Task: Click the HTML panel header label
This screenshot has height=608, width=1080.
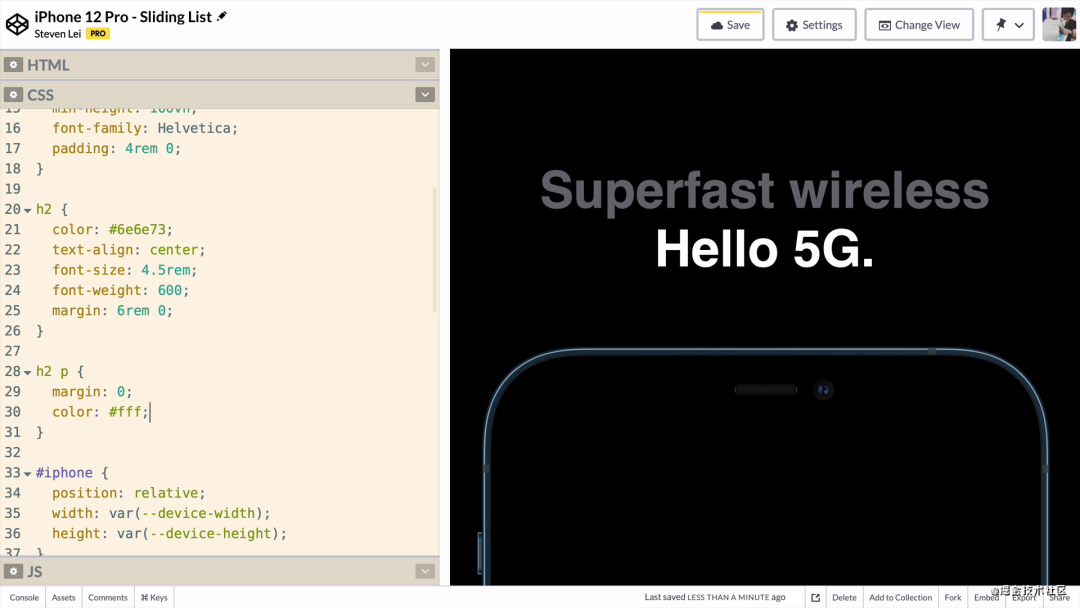Action: 48,65
